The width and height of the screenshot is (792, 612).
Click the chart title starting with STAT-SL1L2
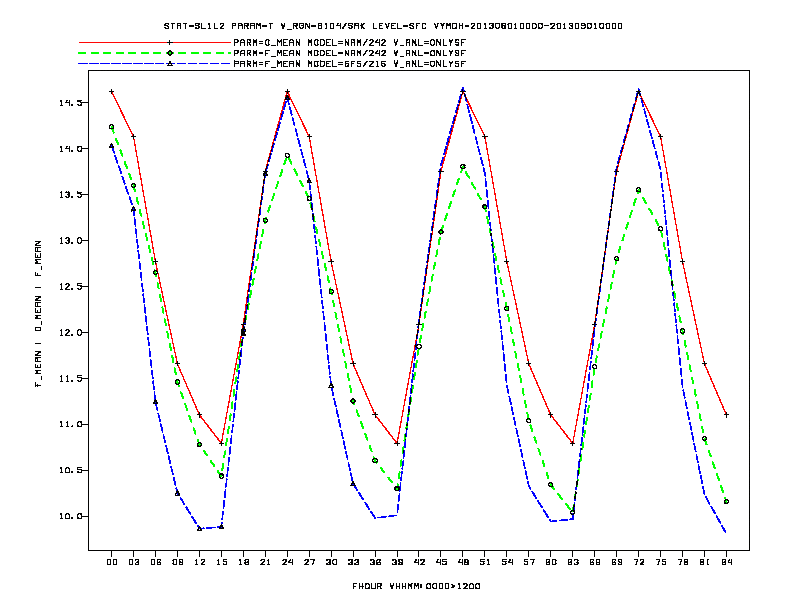pos(393,26)
